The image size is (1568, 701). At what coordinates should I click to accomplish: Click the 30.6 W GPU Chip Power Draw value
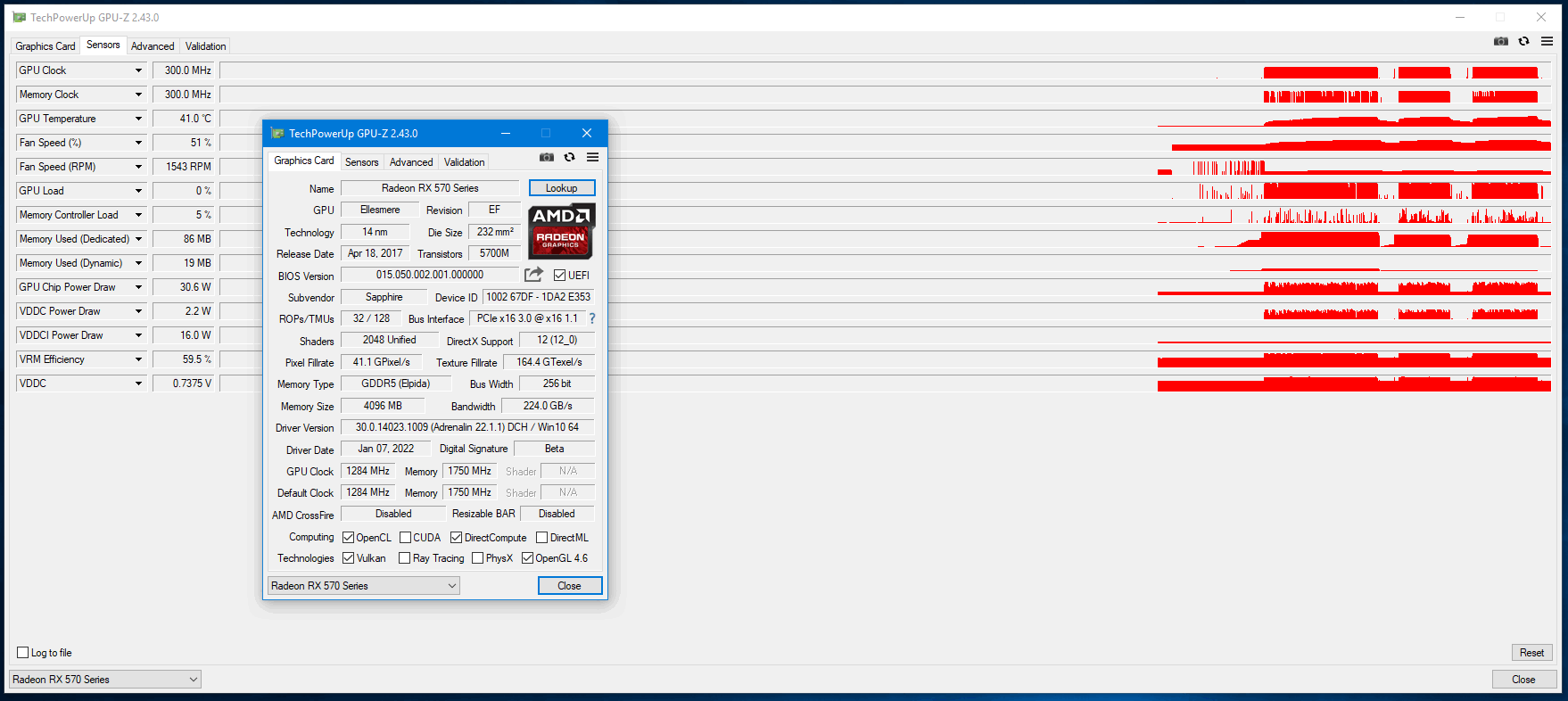184,287
